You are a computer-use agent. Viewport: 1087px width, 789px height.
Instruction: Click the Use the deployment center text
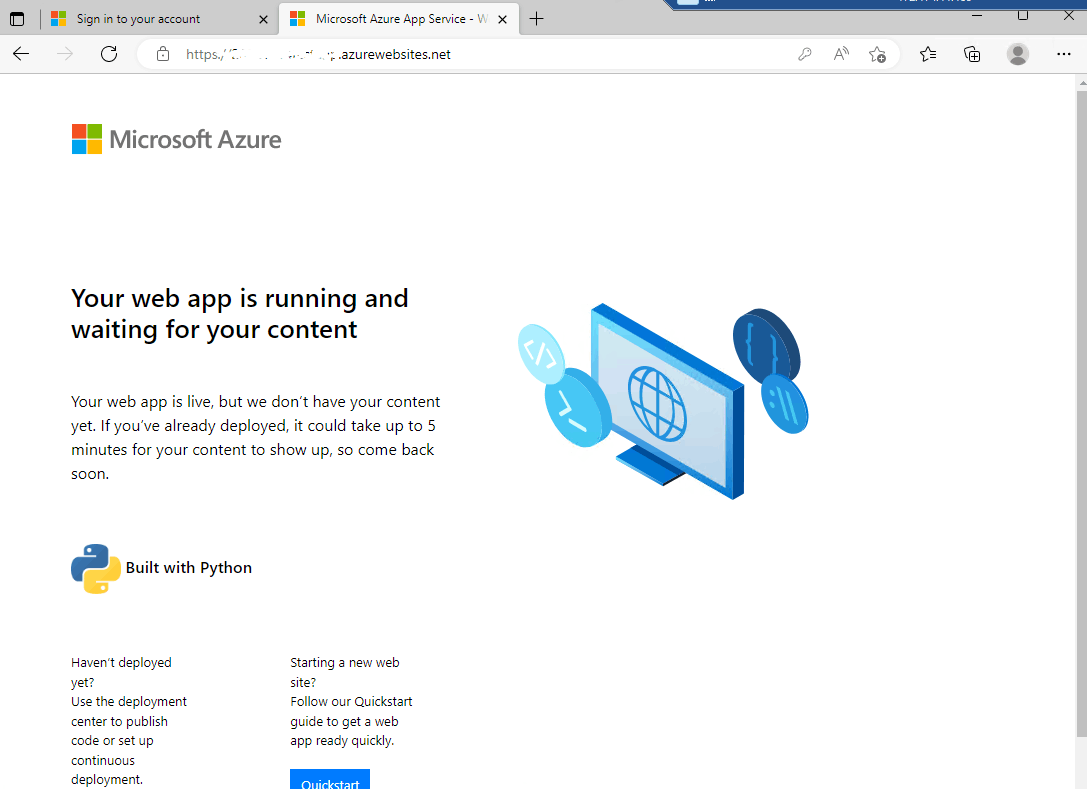pyautogui.click(x=129, y=740)
